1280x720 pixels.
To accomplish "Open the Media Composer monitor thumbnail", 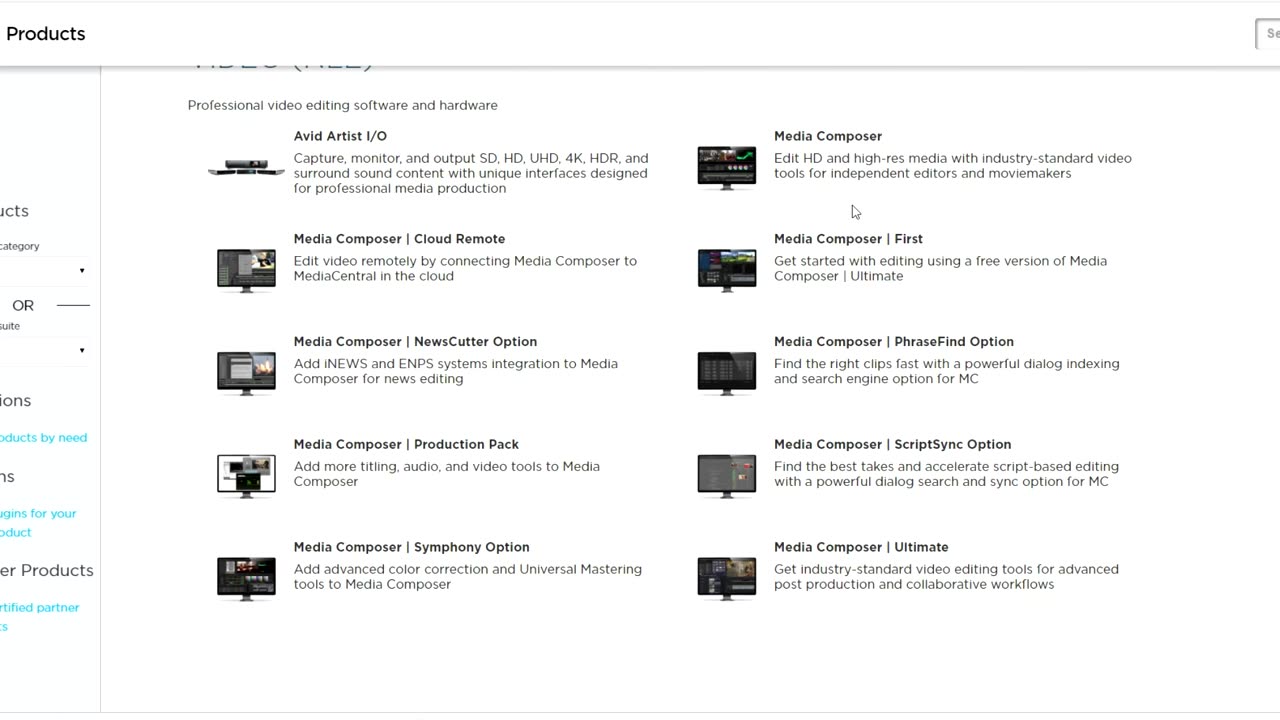I will coord(727,167).
